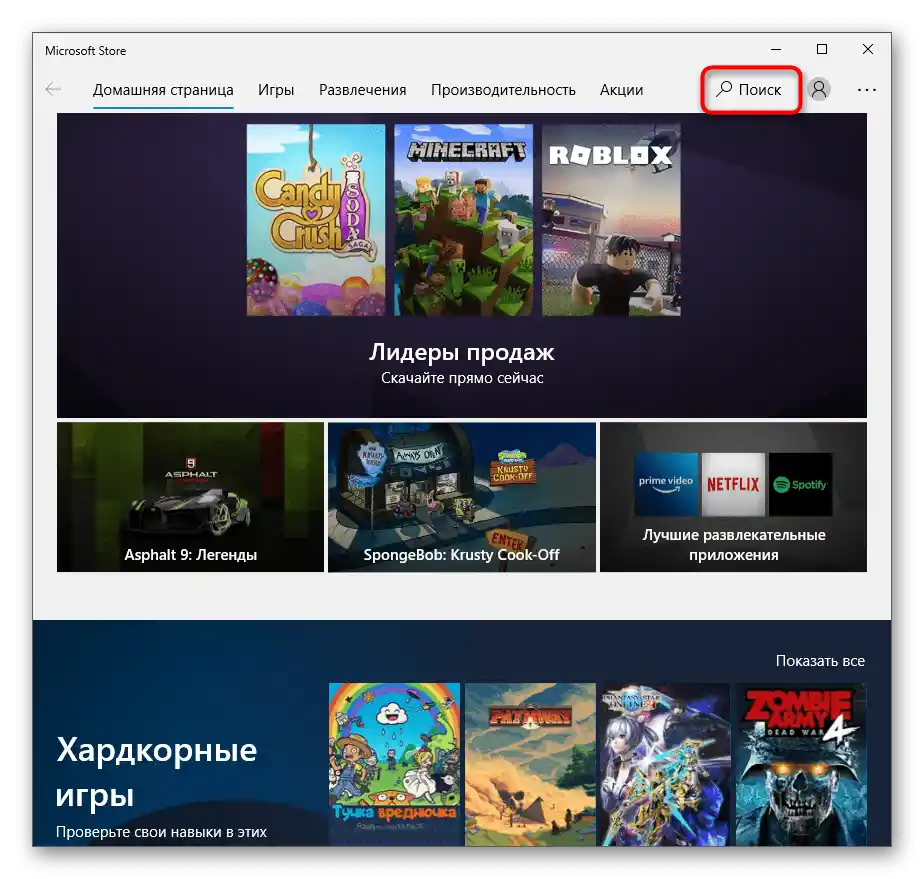Open the user account icon
This screenshot has width=924, height=879.
[x=819, y=90]
